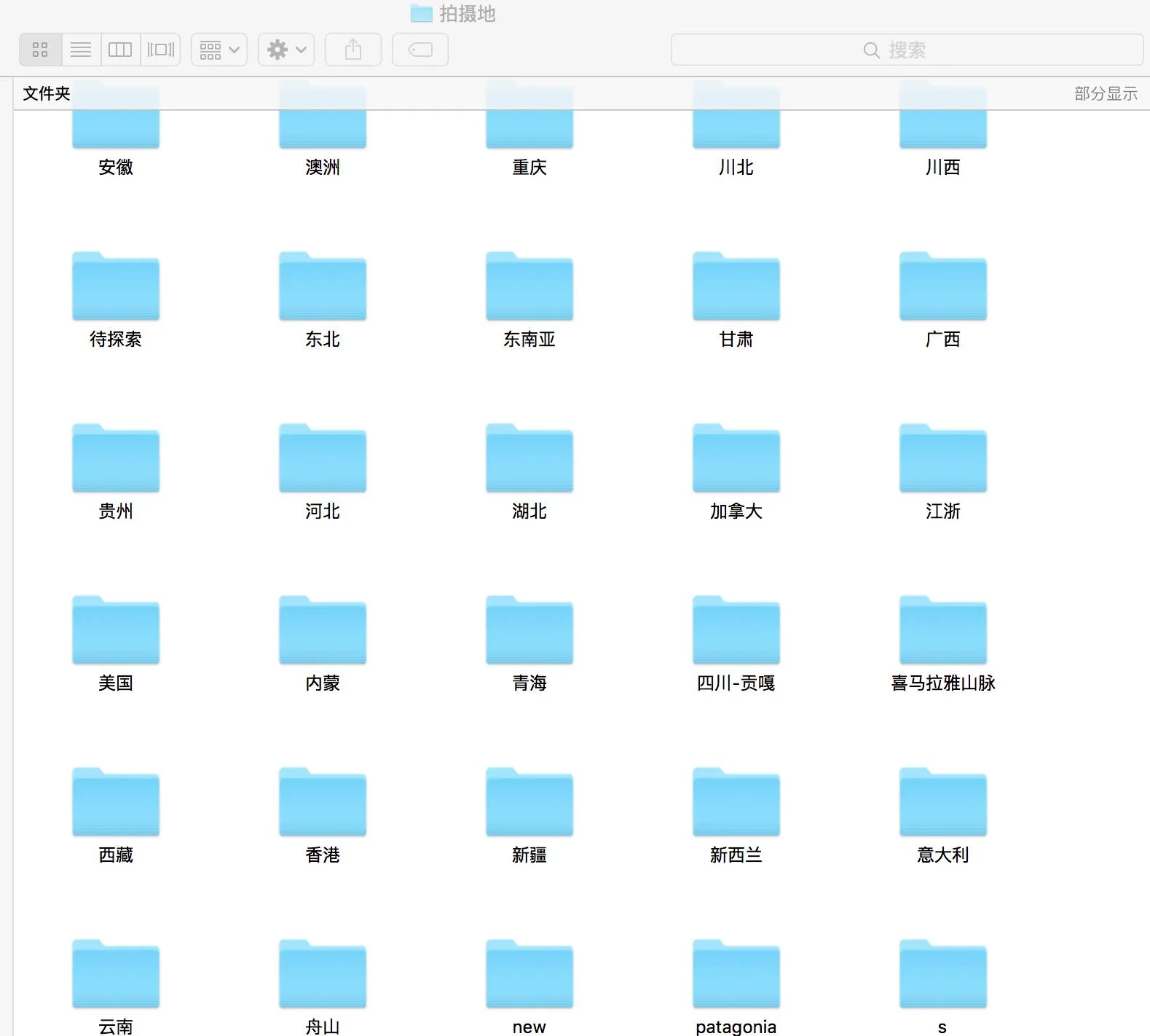
Task: Click the edit tags toolbar button
Action: click(x=420, y=50)
